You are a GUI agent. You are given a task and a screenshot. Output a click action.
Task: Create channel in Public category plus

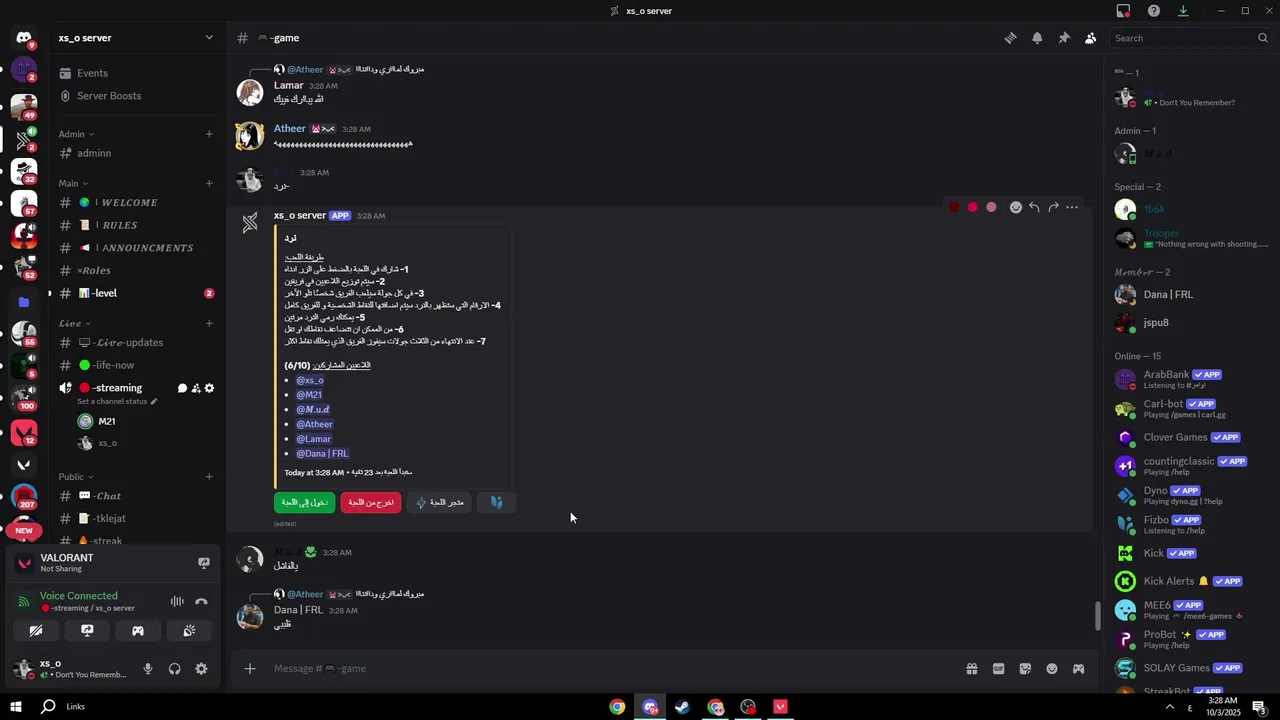tap(209, 477)
